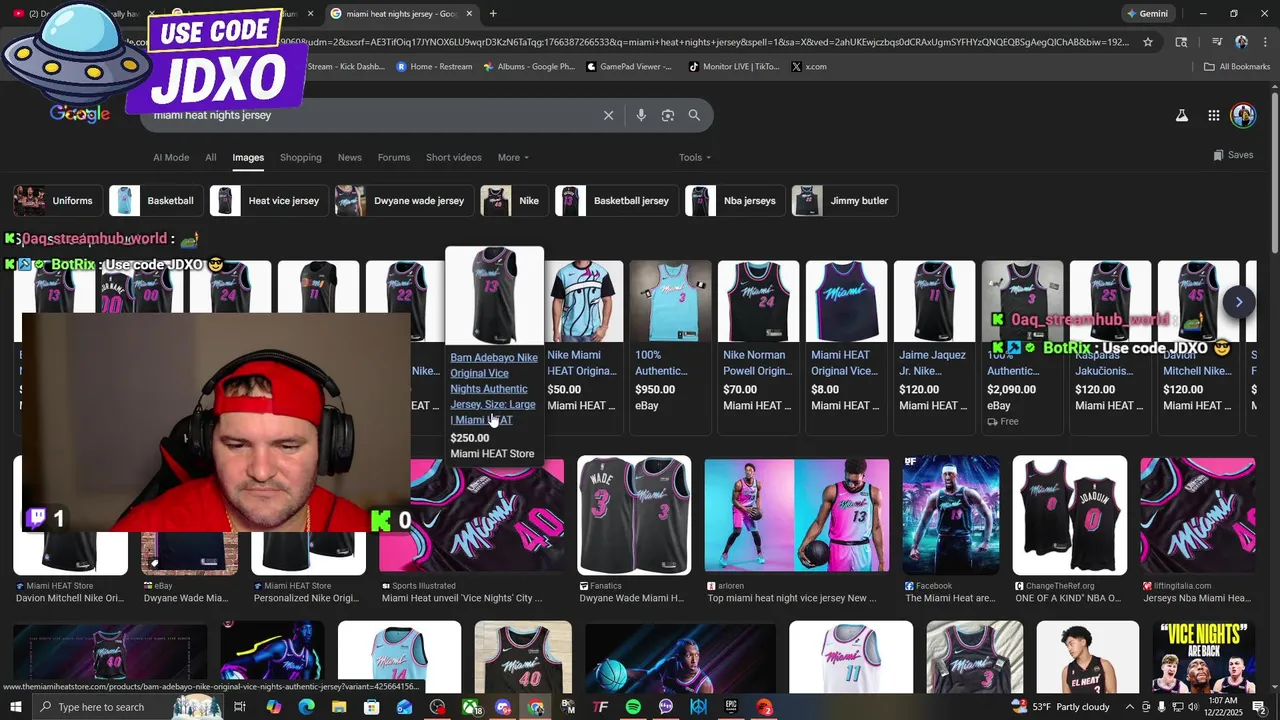
Task: Switch to the All results tab
Action: point(211,157)
